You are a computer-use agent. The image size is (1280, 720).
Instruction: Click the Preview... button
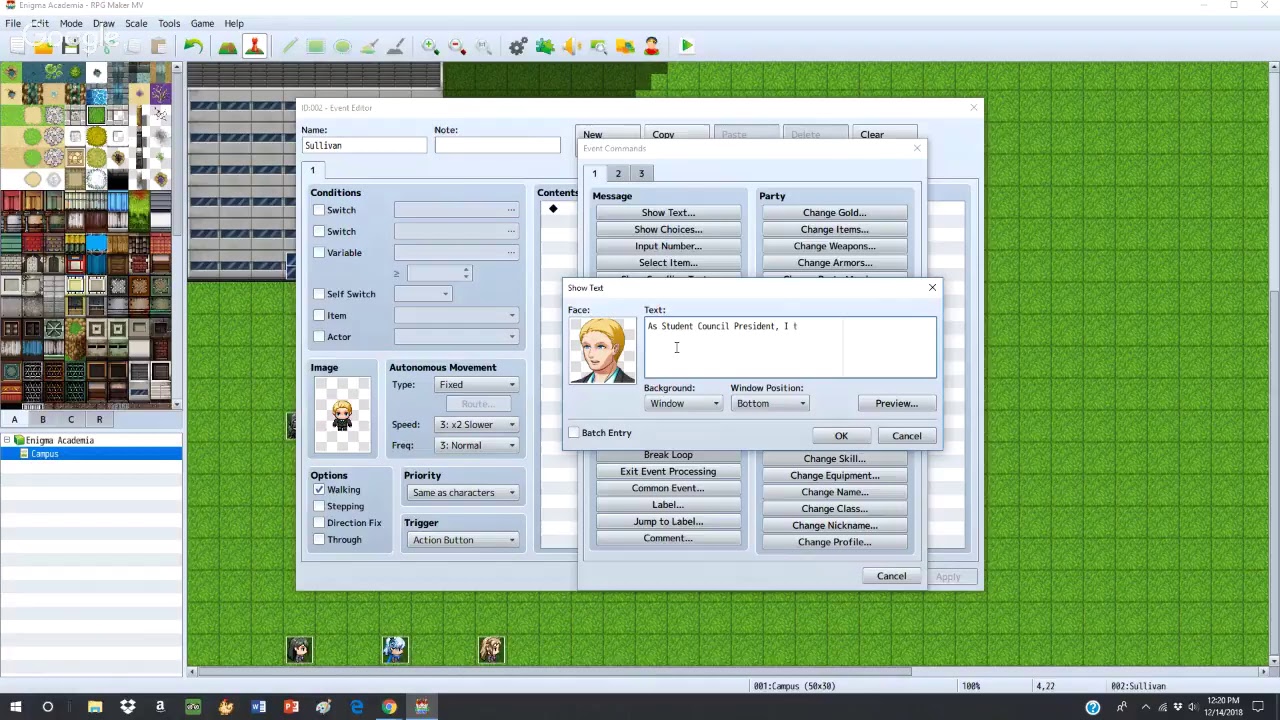[897, 404]
